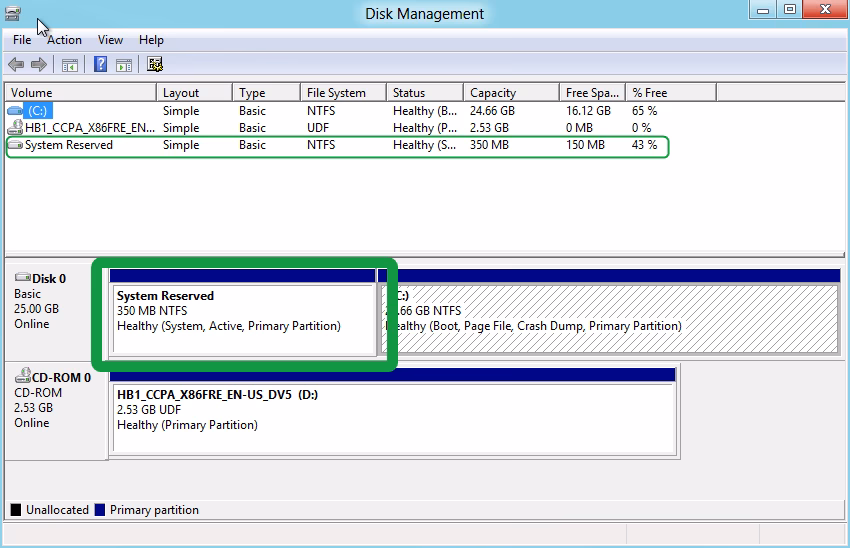Click the Forward arrow toolbar icon
Screen dimensions: 850x548
pyautogui.click(x=38, y=65)
